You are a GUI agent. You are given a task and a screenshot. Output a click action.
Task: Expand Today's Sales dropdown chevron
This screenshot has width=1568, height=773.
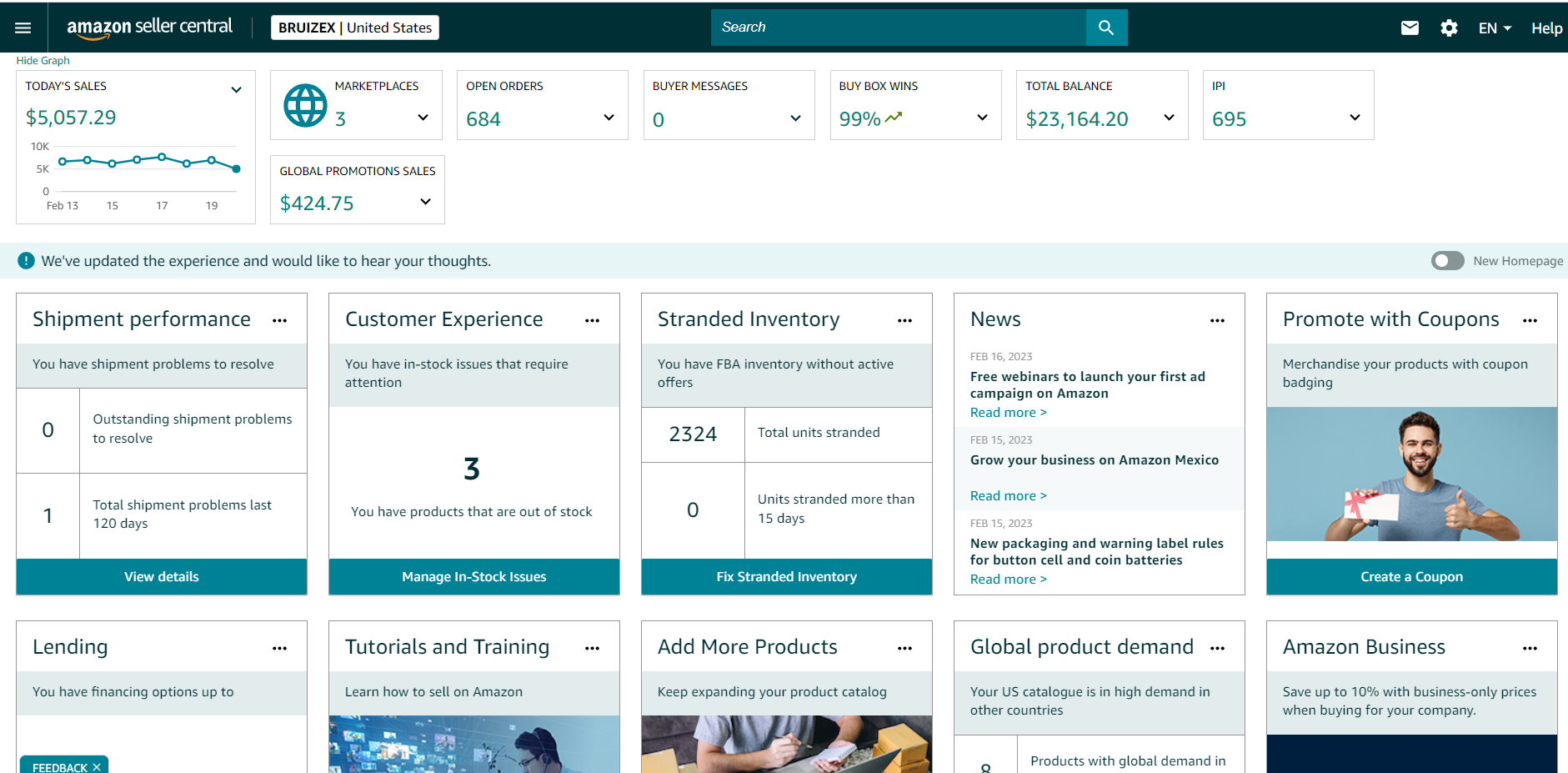pyautogui.click(x=237, y=89)
